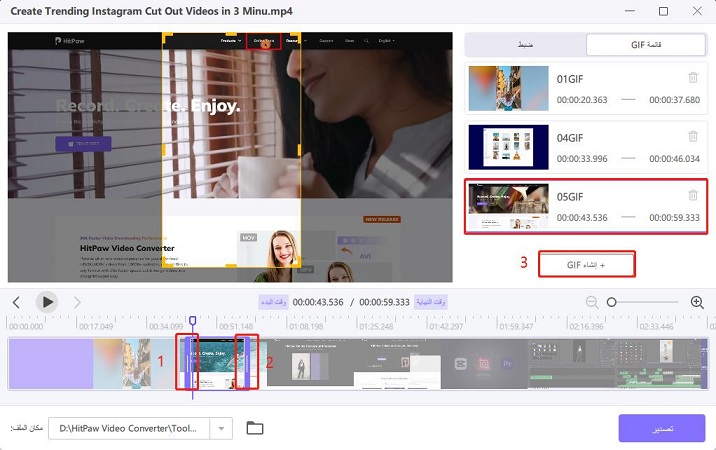This screenshot has height=450, width=716.
Task: Delete the 05GIF entry with trash icon
Action: (x=693, y=195)
